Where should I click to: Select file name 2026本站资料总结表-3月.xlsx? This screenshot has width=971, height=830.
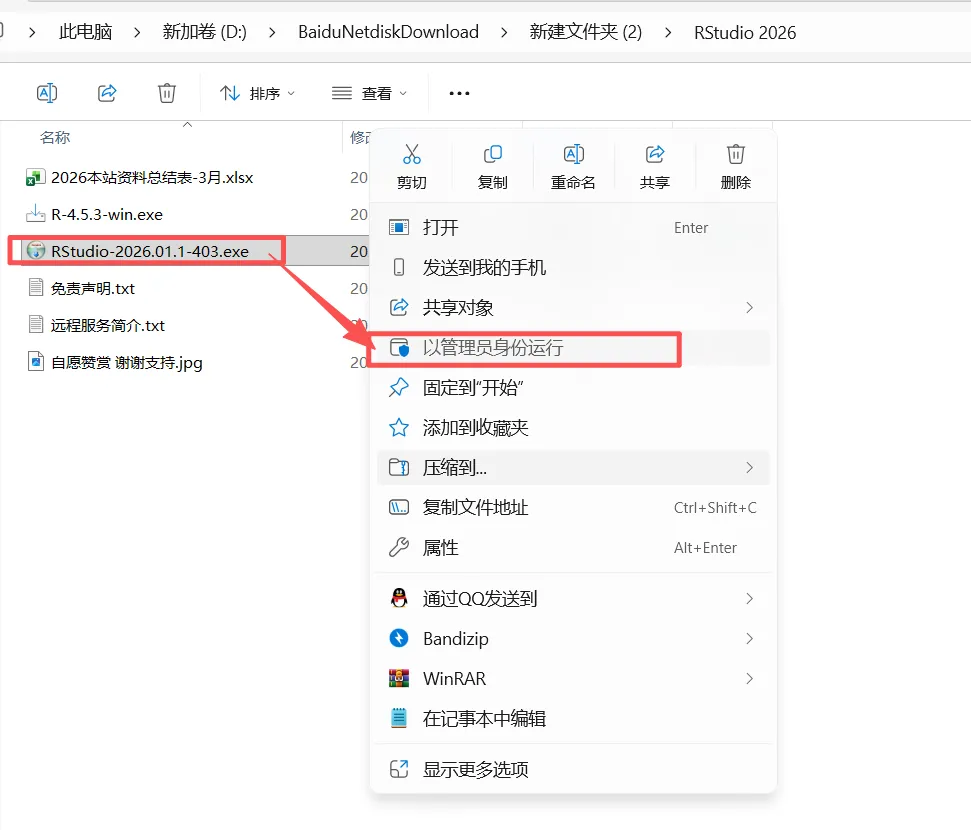[x=152, y=178]
